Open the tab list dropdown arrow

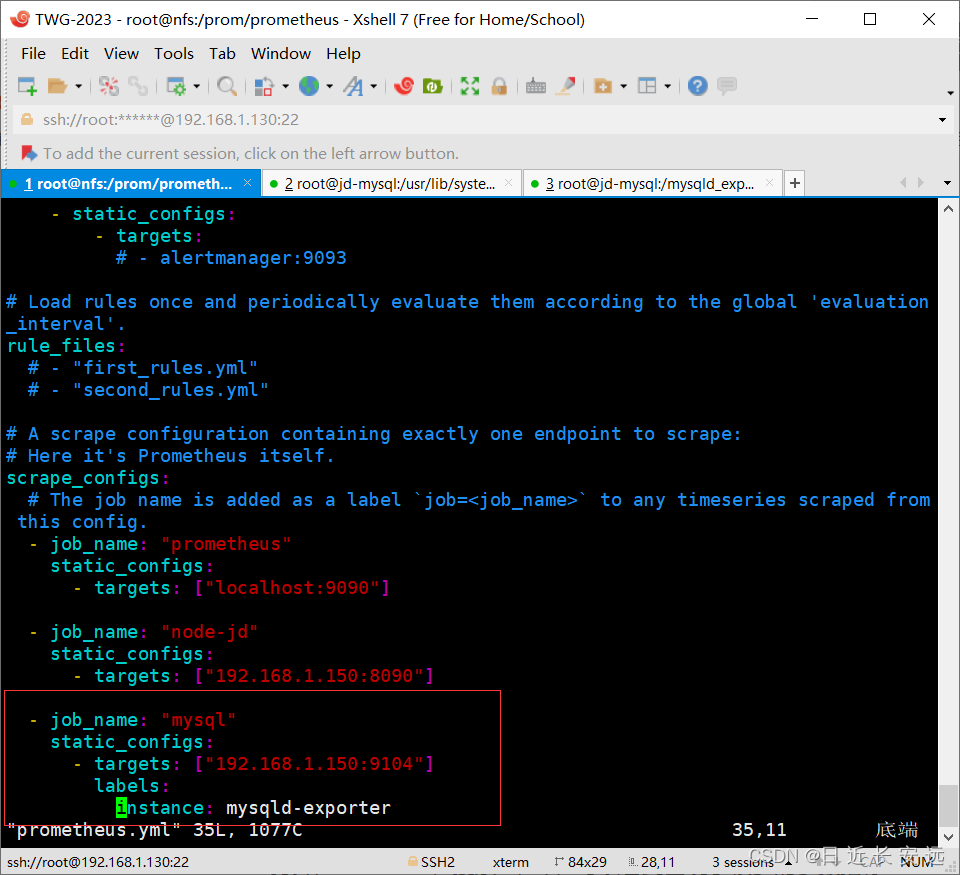click(x=947, y=183)
